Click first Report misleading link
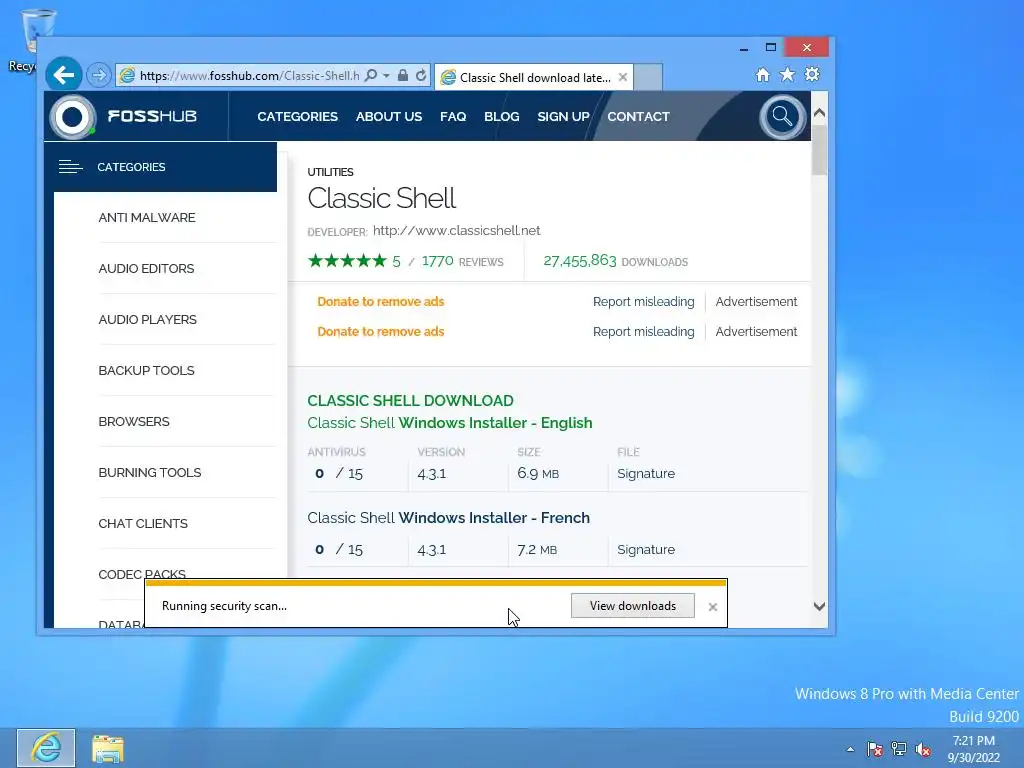 coord(643,302)
